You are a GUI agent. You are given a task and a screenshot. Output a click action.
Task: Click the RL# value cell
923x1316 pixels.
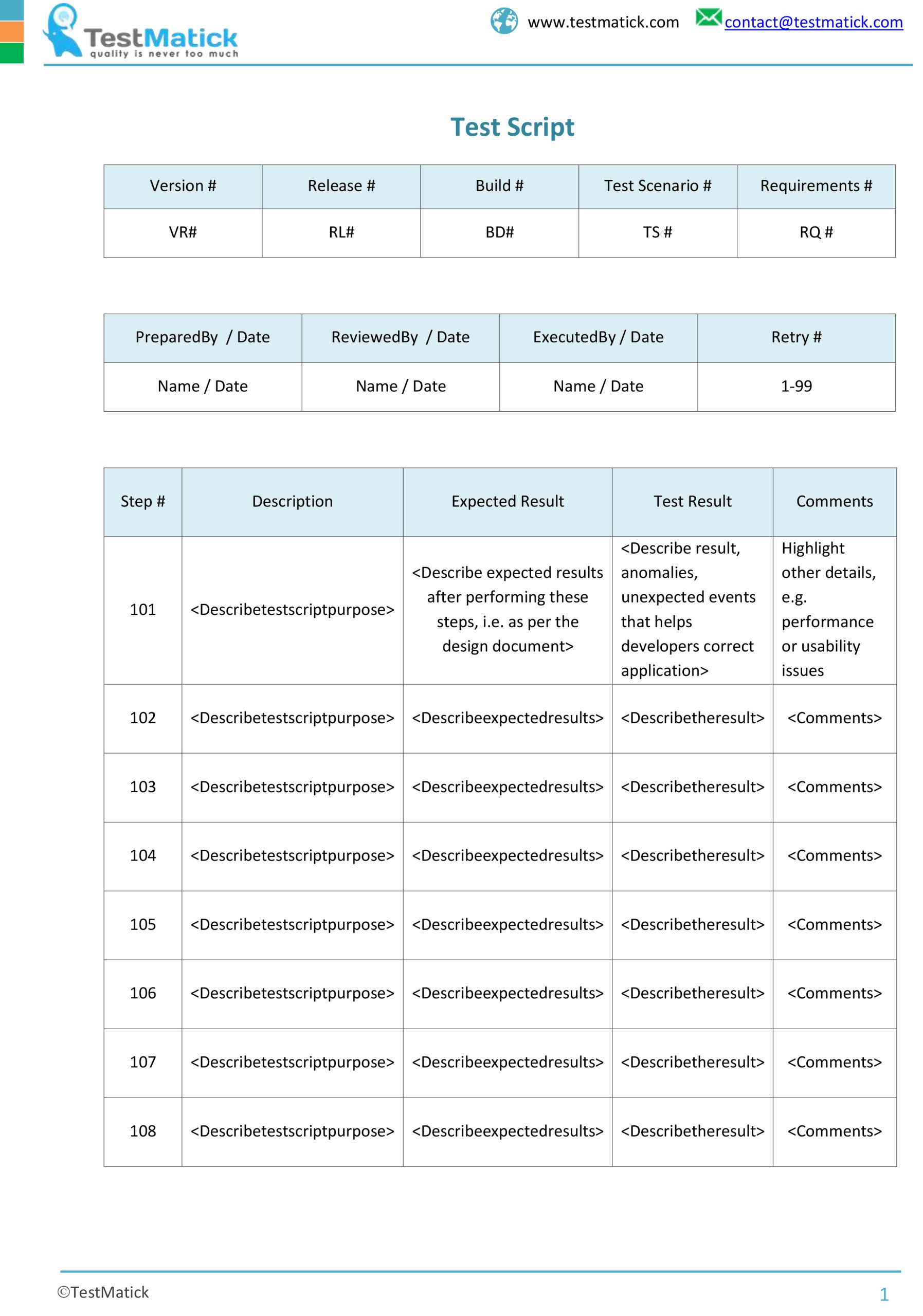pyautogui.click(x=341, y=233)
